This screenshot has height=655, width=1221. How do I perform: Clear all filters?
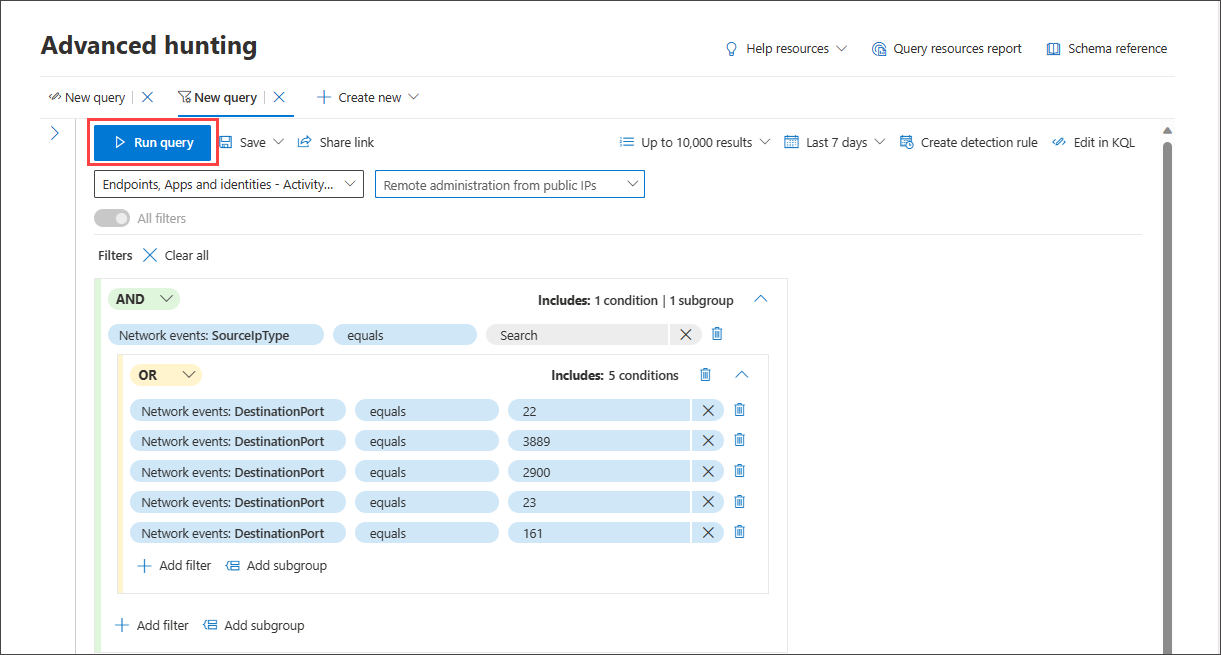(x=176, y=255)
